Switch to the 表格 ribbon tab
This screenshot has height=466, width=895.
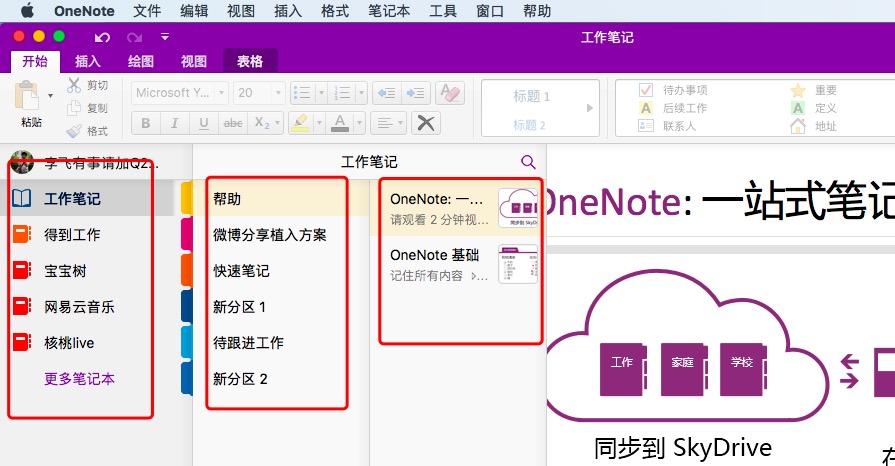250,61
